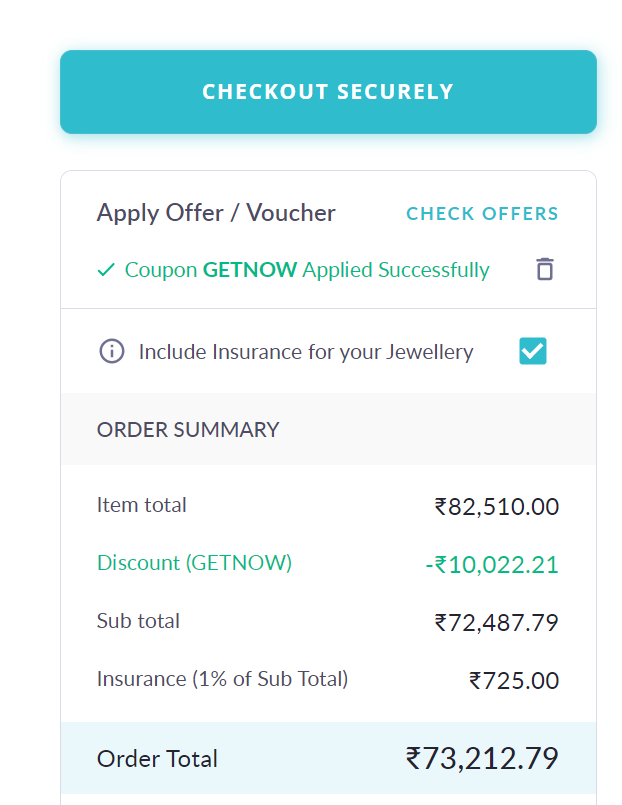The height and width of the screenshot is (805, 622).
Task: Click the Discount (GETNOW) label
Action: pyautogui.click(x=194, y=563)
